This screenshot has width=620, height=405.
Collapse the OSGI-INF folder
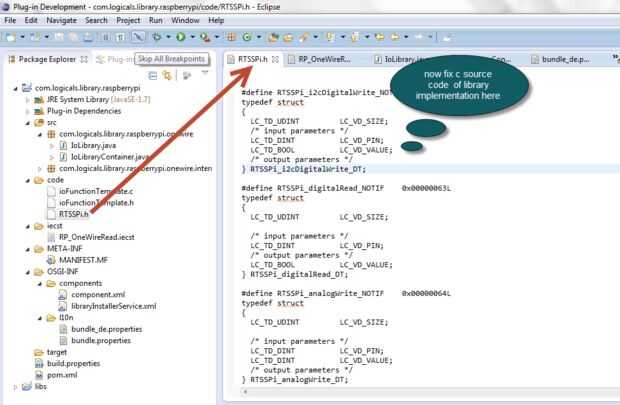27,272
